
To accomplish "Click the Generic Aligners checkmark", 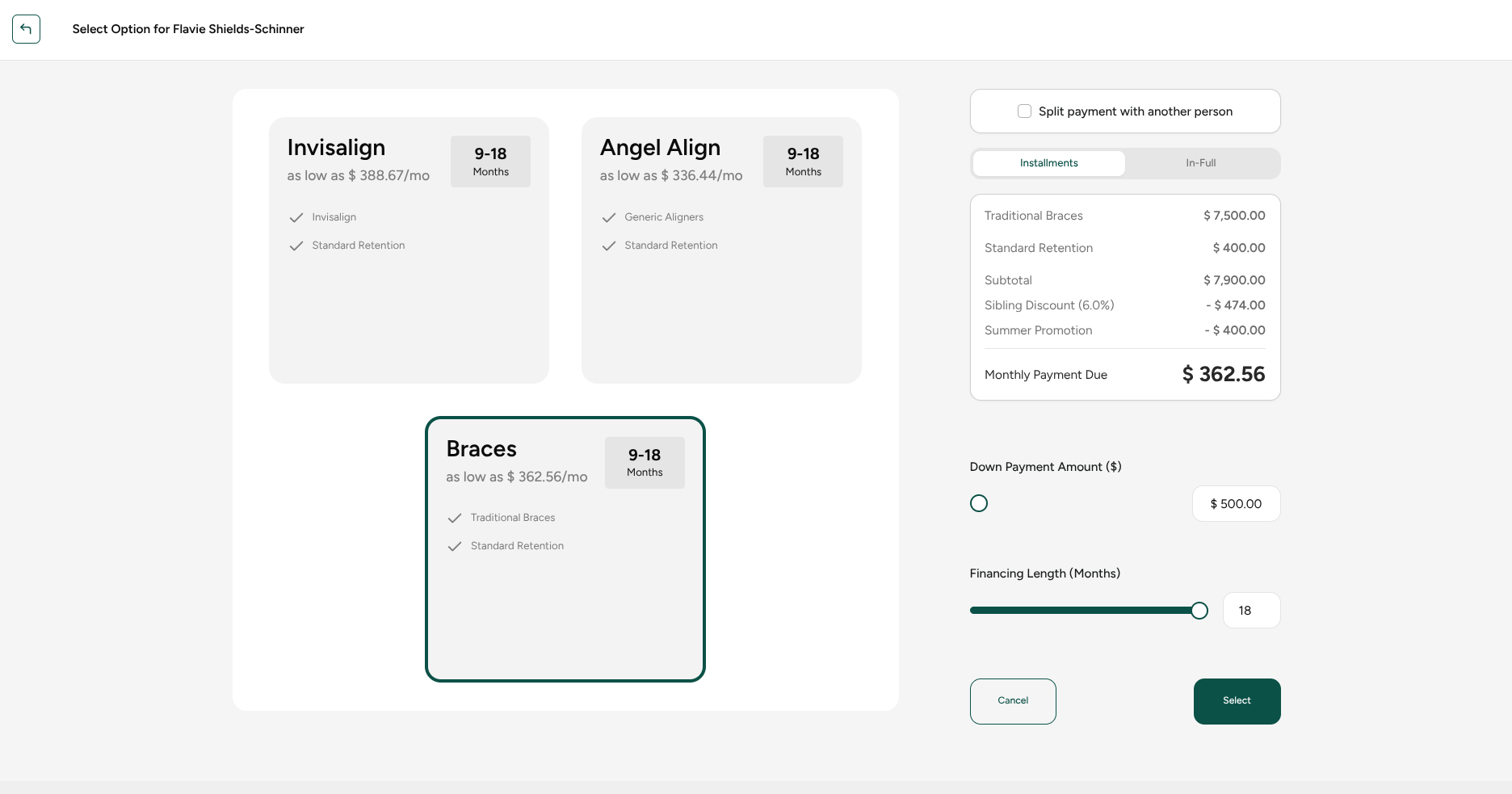I will tap(608, 217).
